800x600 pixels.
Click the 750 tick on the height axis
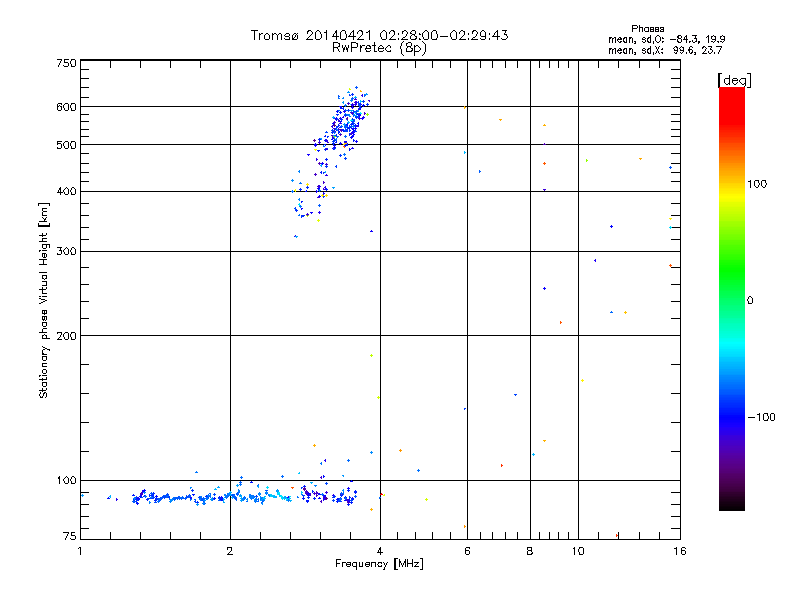(x=66, y=63)
